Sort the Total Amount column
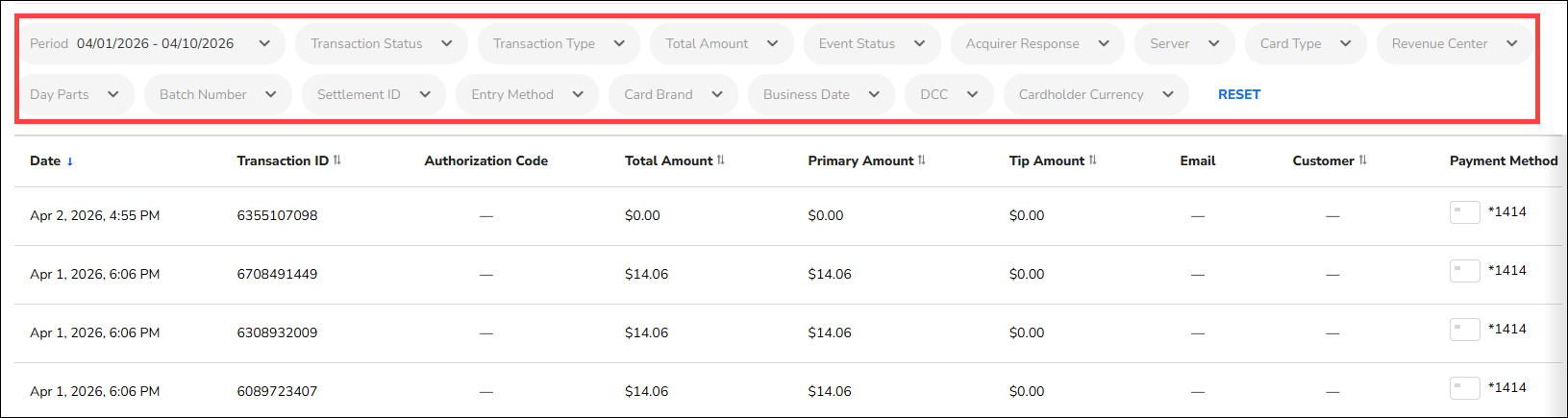This screenshot has height=418, width=1568. coord(721,160)
